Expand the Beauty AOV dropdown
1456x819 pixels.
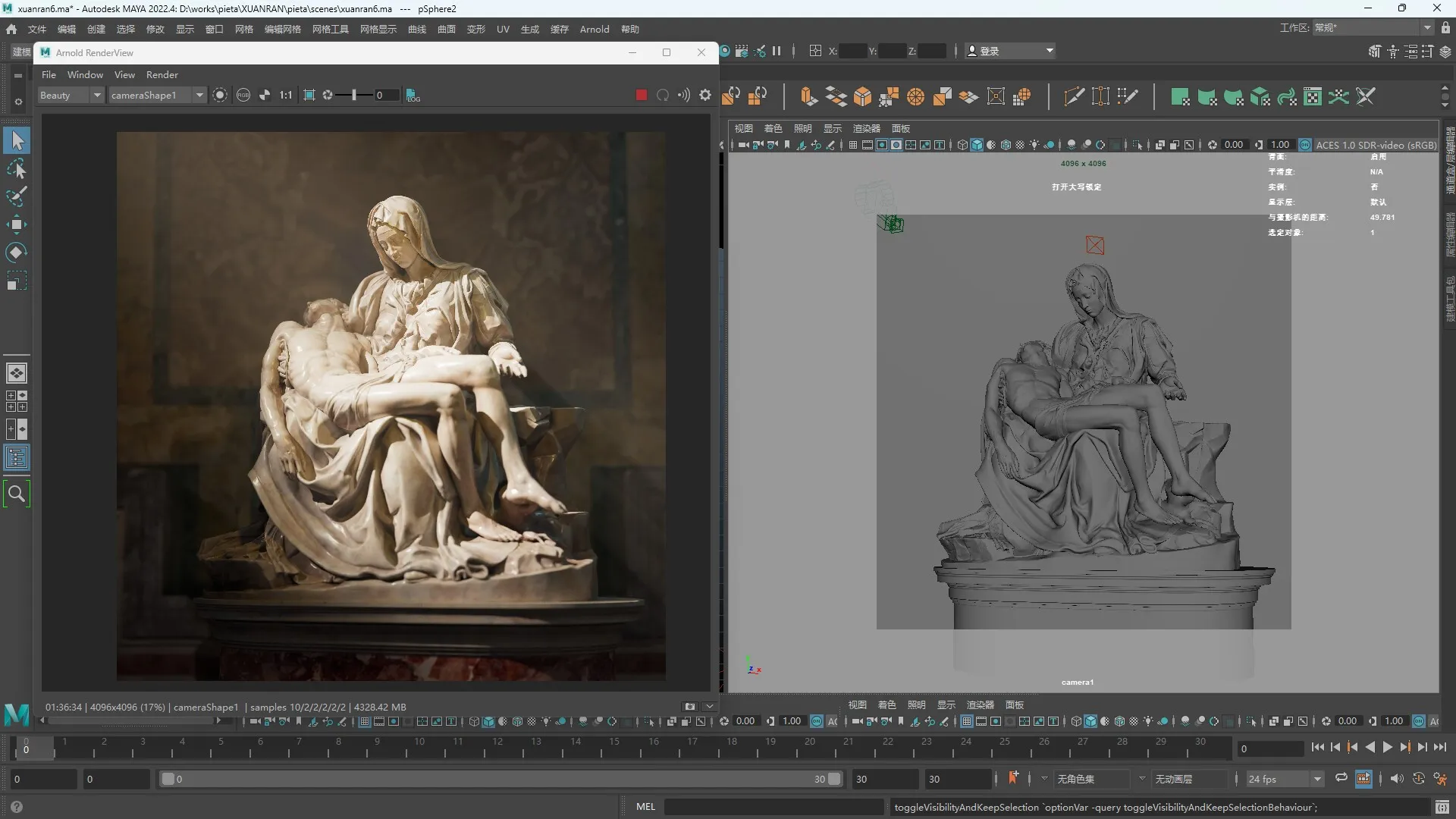97,95
